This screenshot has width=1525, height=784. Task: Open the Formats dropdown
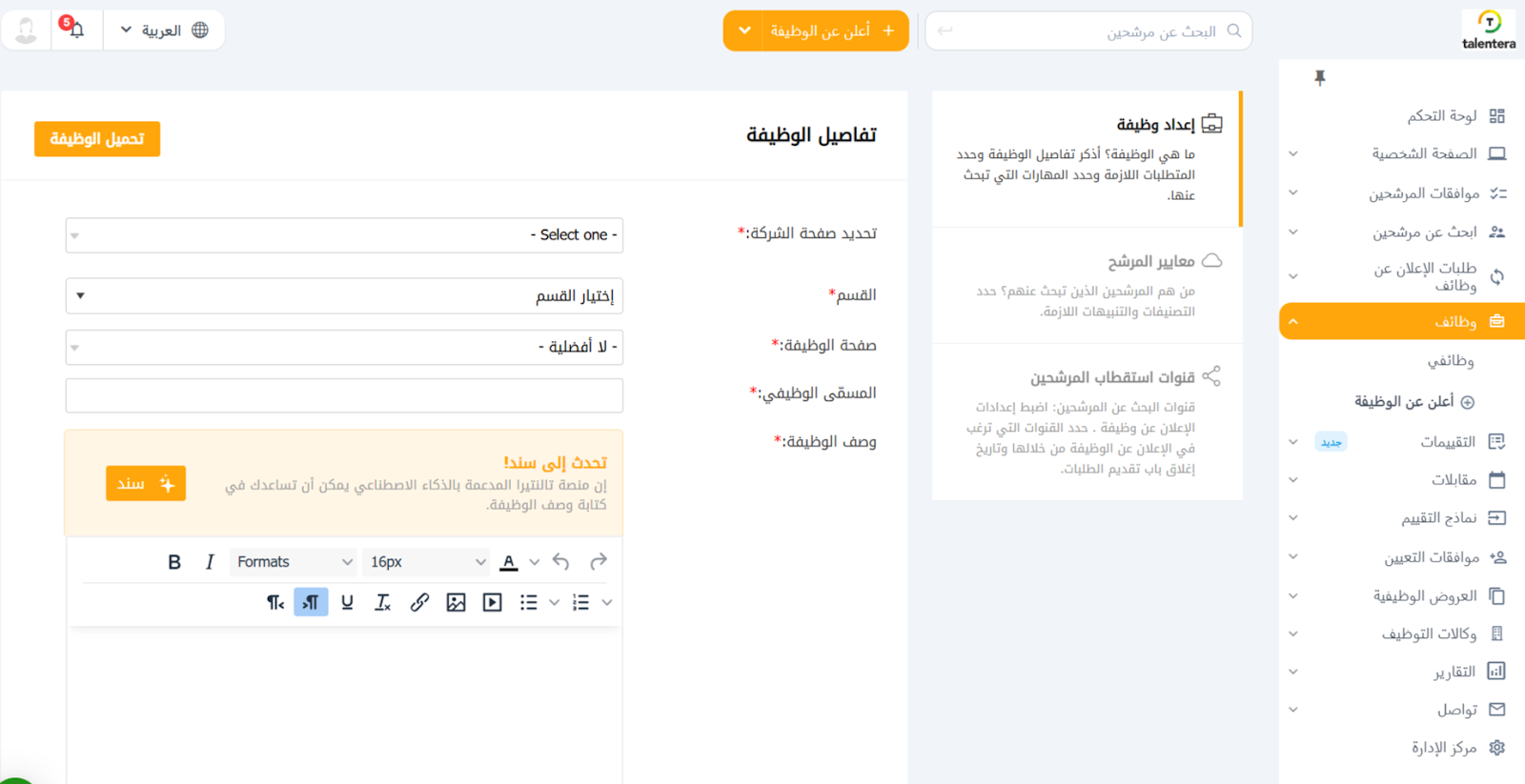coord(294,562)
